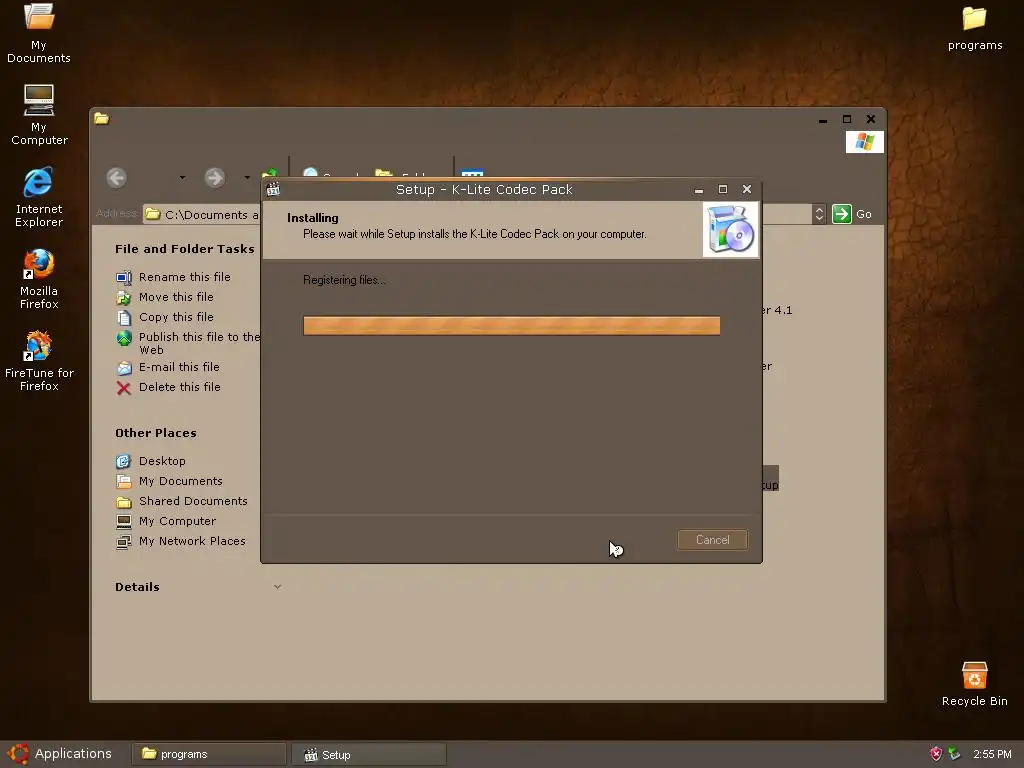Click the 'Installing' heading in Setup
The image size is (1024, 768).
[x=313, y=218]
